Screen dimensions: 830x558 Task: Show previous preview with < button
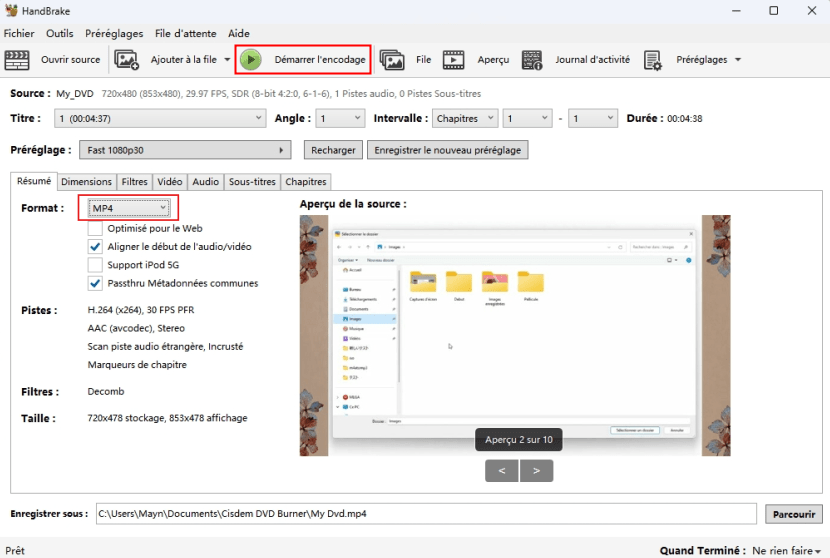502,471
